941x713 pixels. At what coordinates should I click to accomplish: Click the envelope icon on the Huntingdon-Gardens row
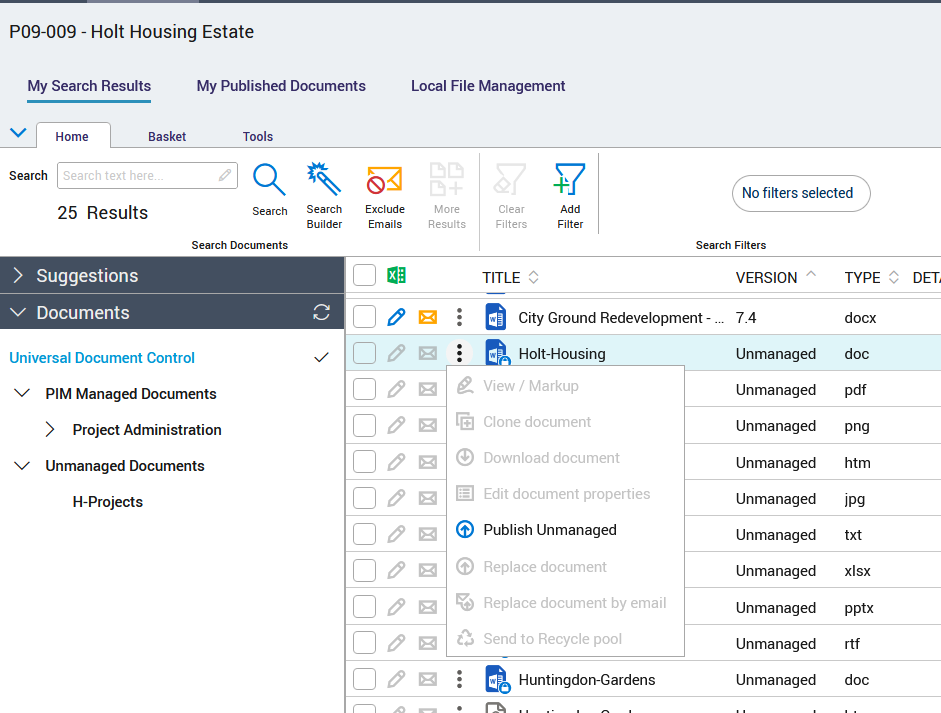coord(428,679)
